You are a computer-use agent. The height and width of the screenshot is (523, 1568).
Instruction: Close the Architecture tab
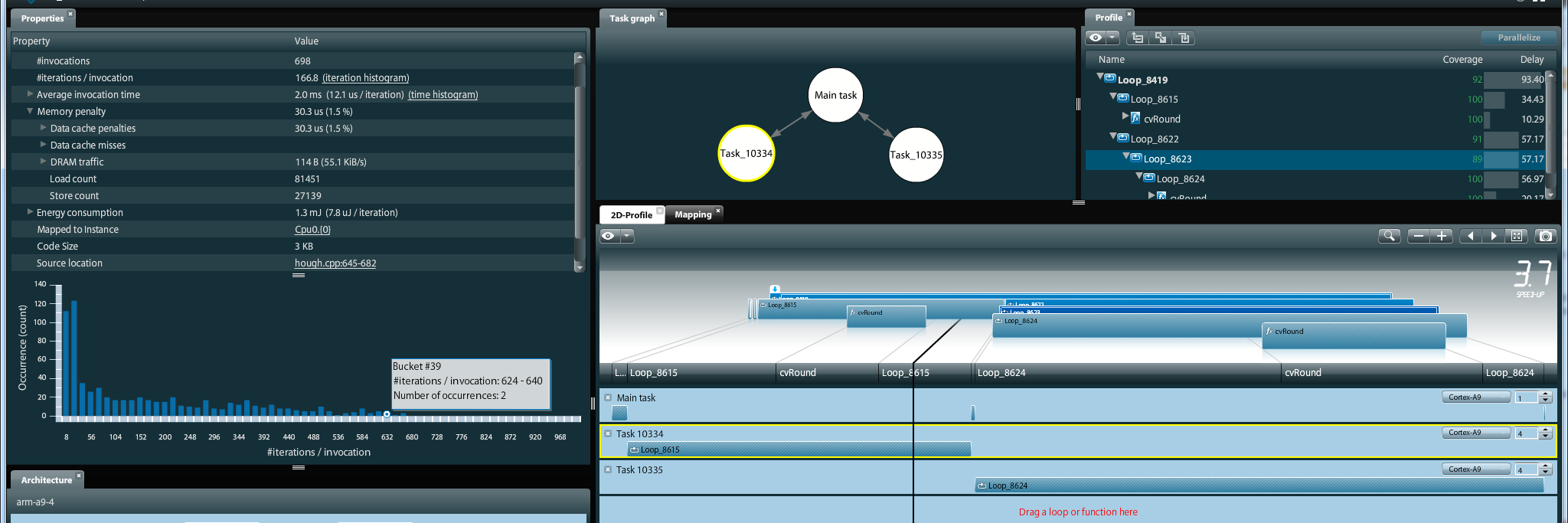click(x=78, y=476)
